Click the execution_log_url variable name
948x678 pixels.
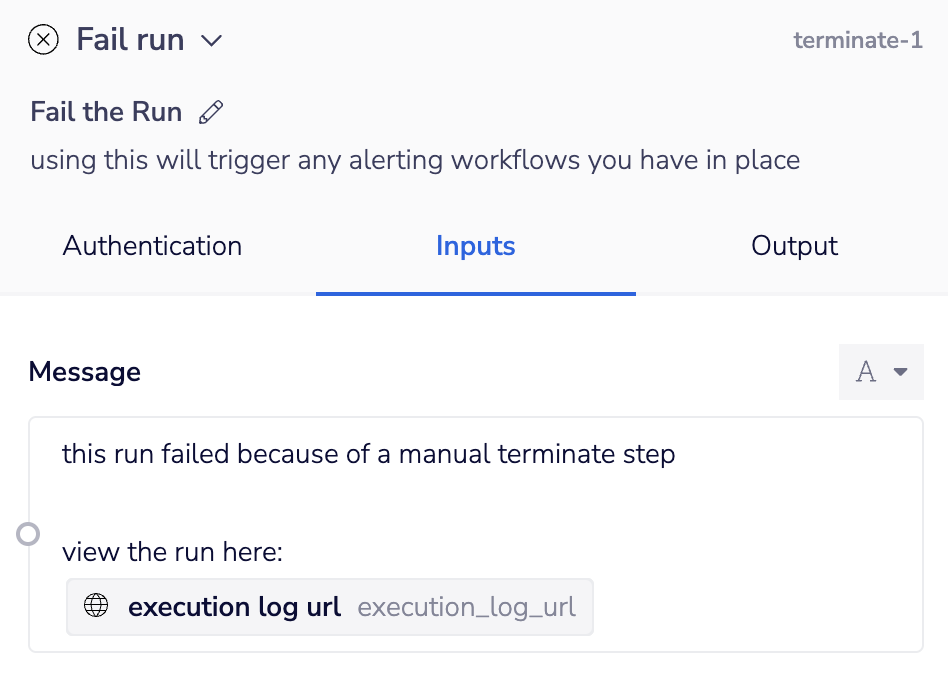tap(466, 607)
